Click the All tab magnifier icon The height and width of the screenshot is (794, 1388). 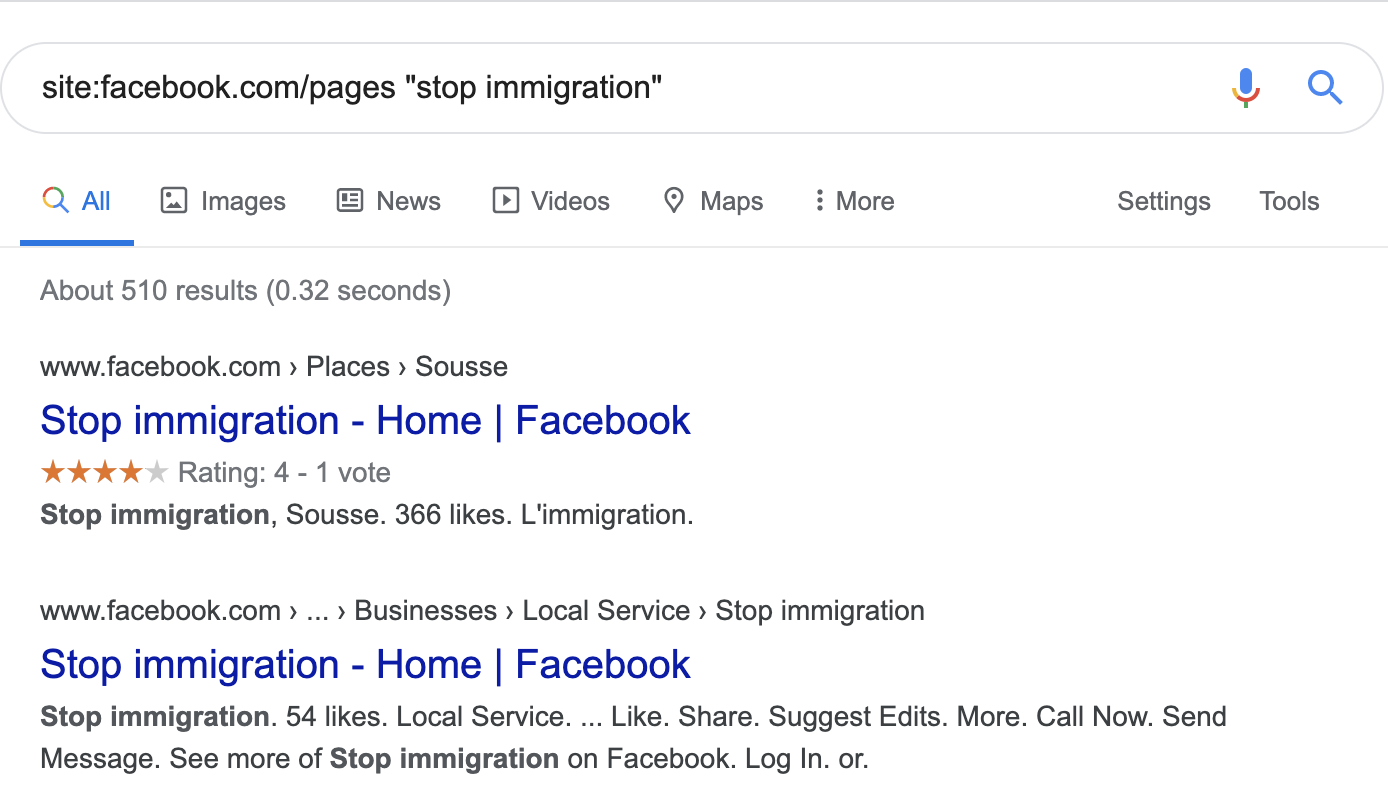(x=55, y=201)
